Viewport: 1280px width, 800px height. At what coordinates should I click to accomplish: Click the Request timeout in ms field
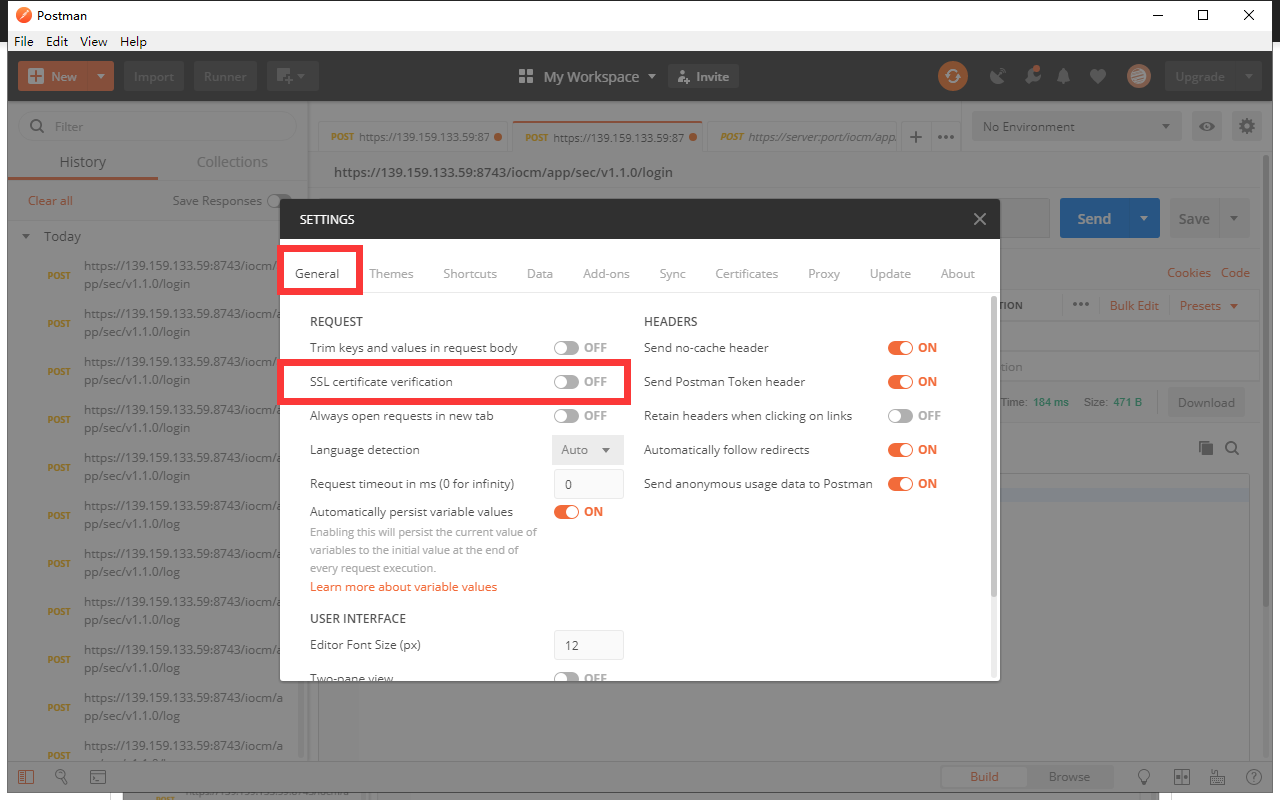pos(589,484)
